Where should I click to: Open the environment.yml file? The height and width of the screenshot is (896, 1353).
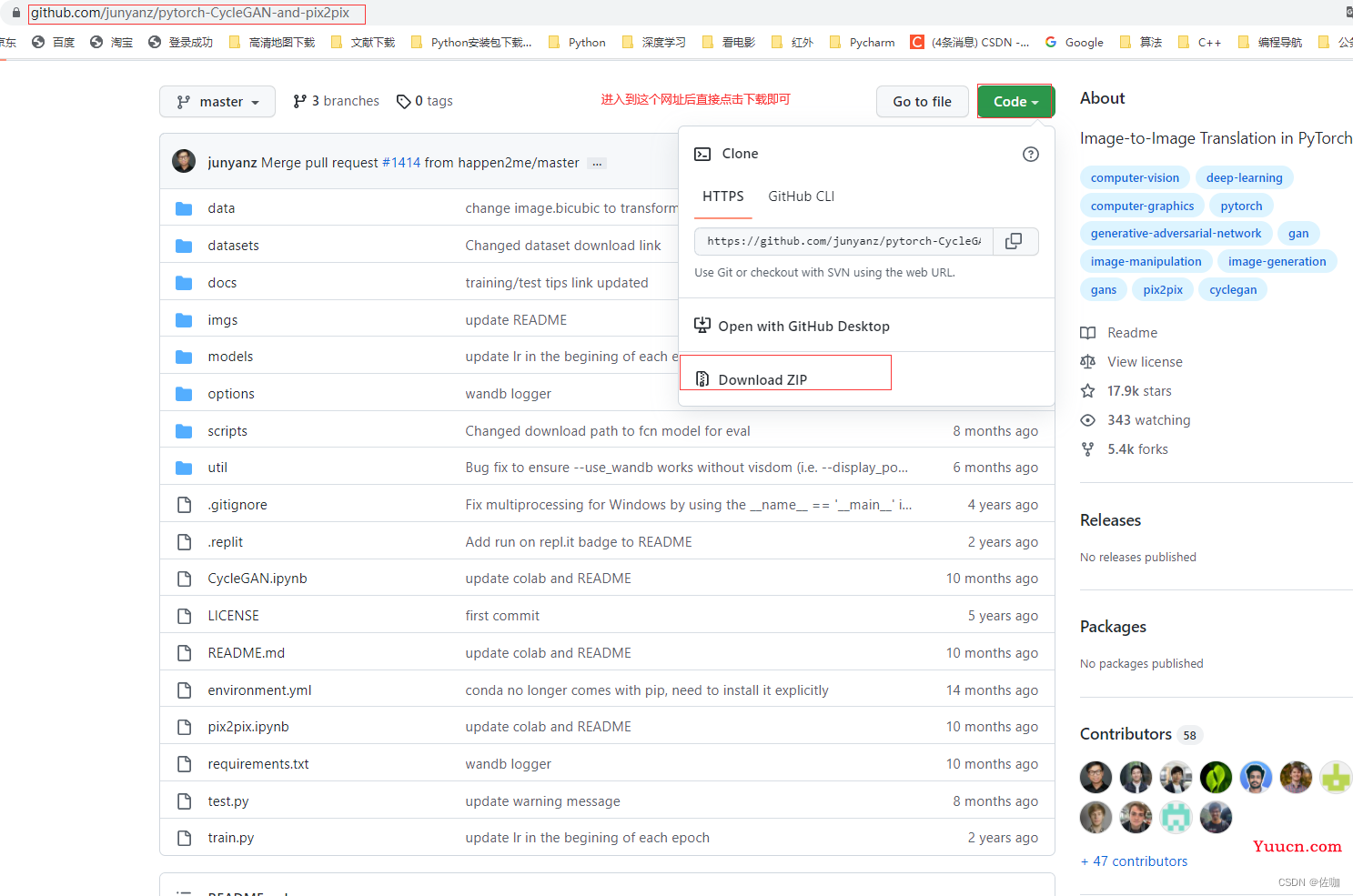pyautogui.click(x=259, y=690)
